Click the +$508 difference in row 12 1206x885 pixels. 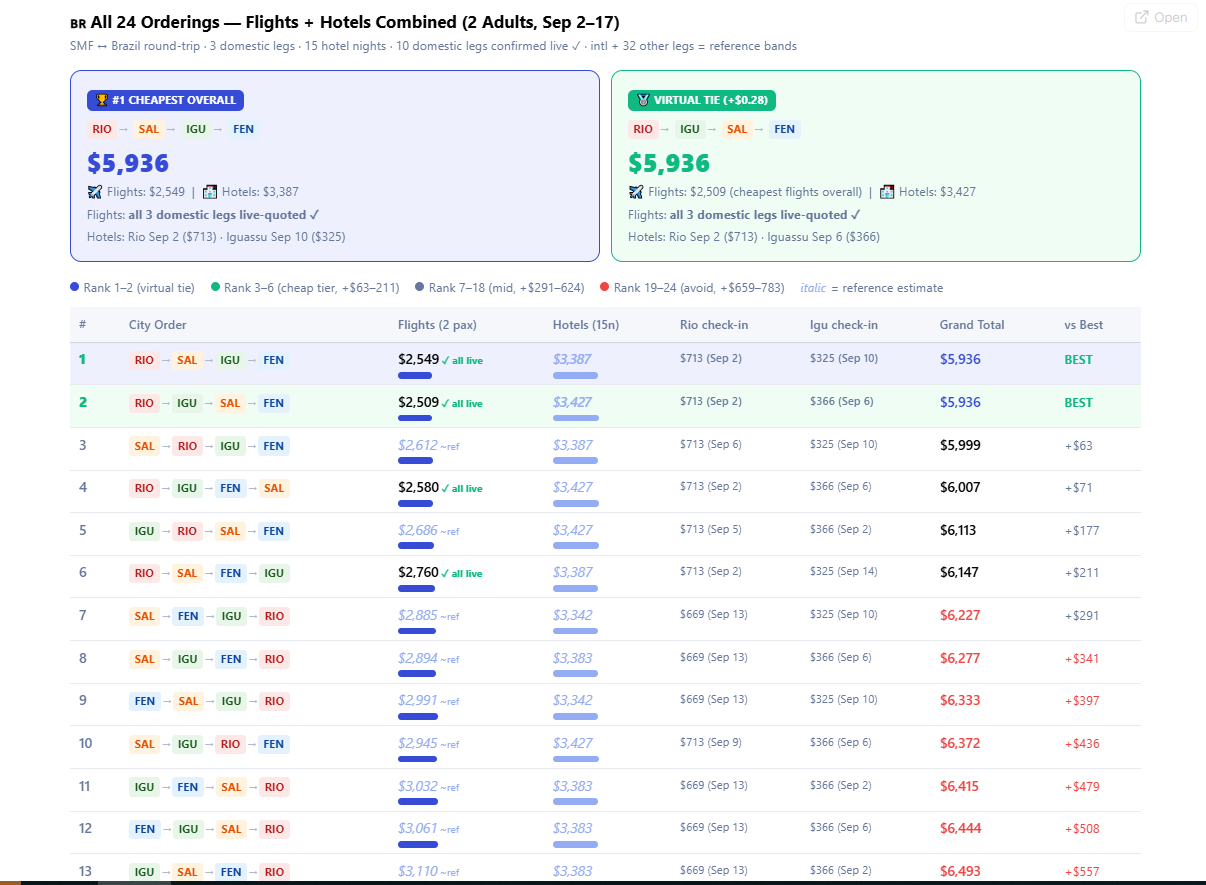(x=1082, y=828)
